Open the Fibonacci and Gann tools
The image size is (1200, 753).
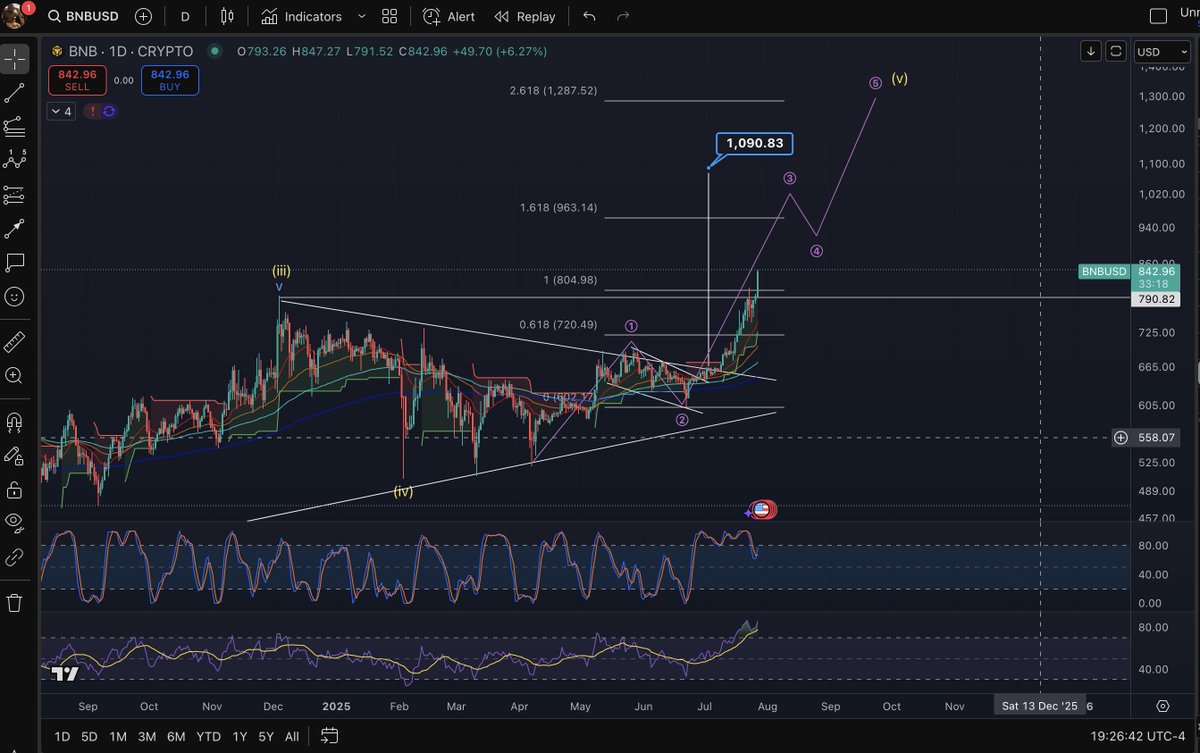coord(15,126)
